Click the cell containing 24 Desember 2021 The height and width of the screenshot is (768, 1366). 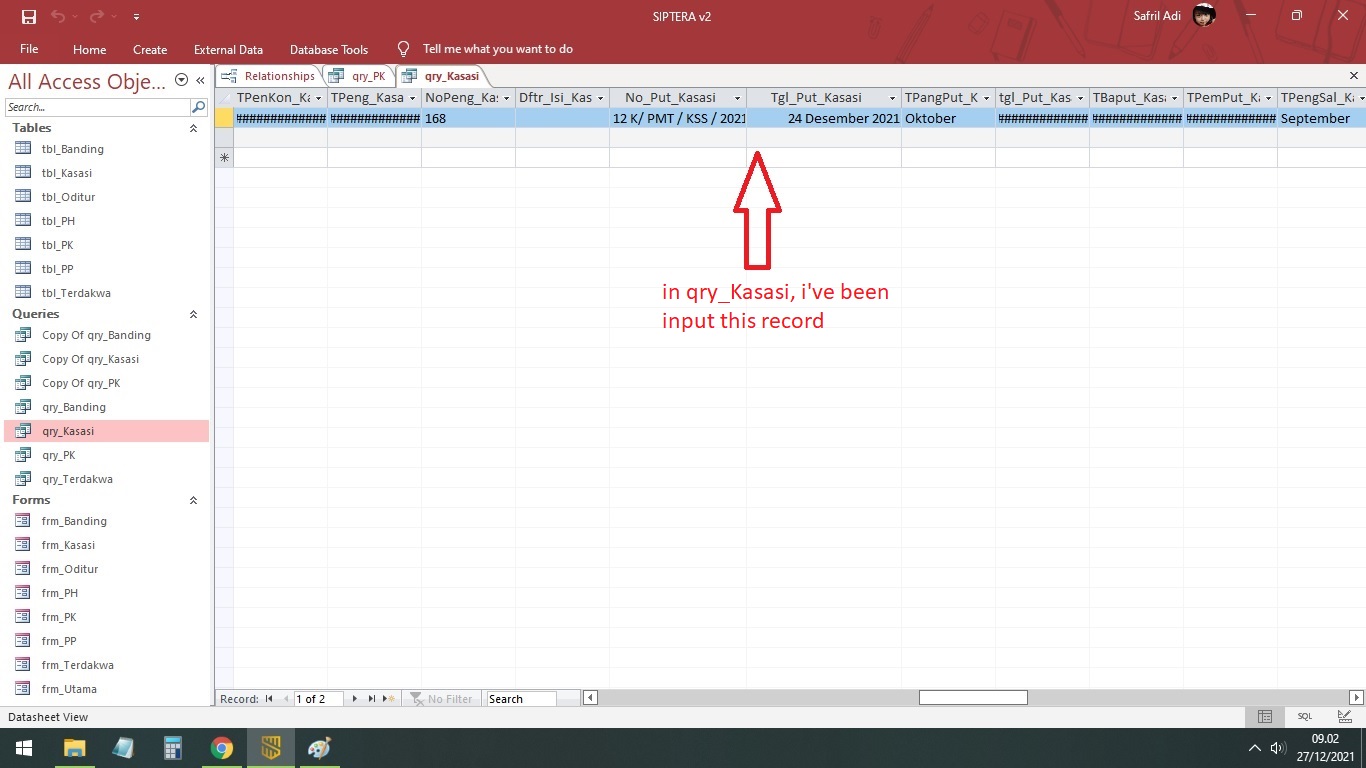pyautogui.click(x=824, y=118)
